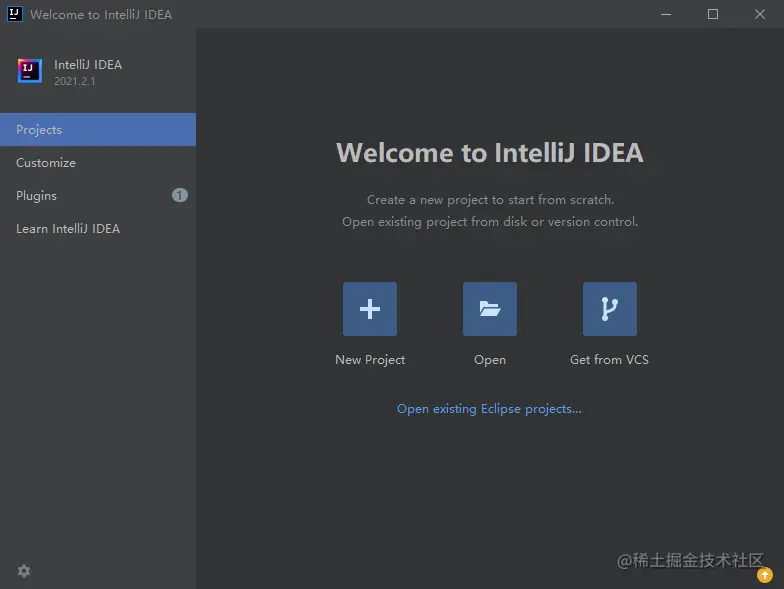Click the title bar IntelliJ icon
Image resolution: width=784 pixels, height=589 pixels.
tap(14, 14)
